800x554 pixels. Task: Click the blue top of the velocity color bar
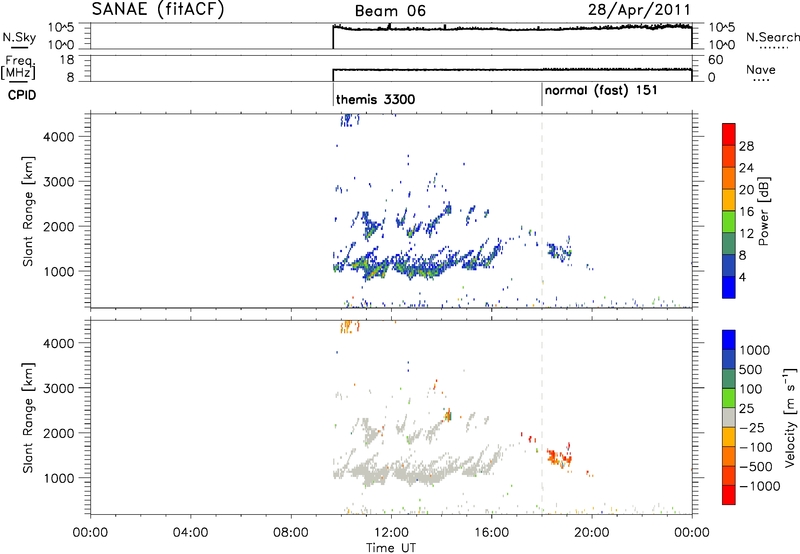[729, 340]
